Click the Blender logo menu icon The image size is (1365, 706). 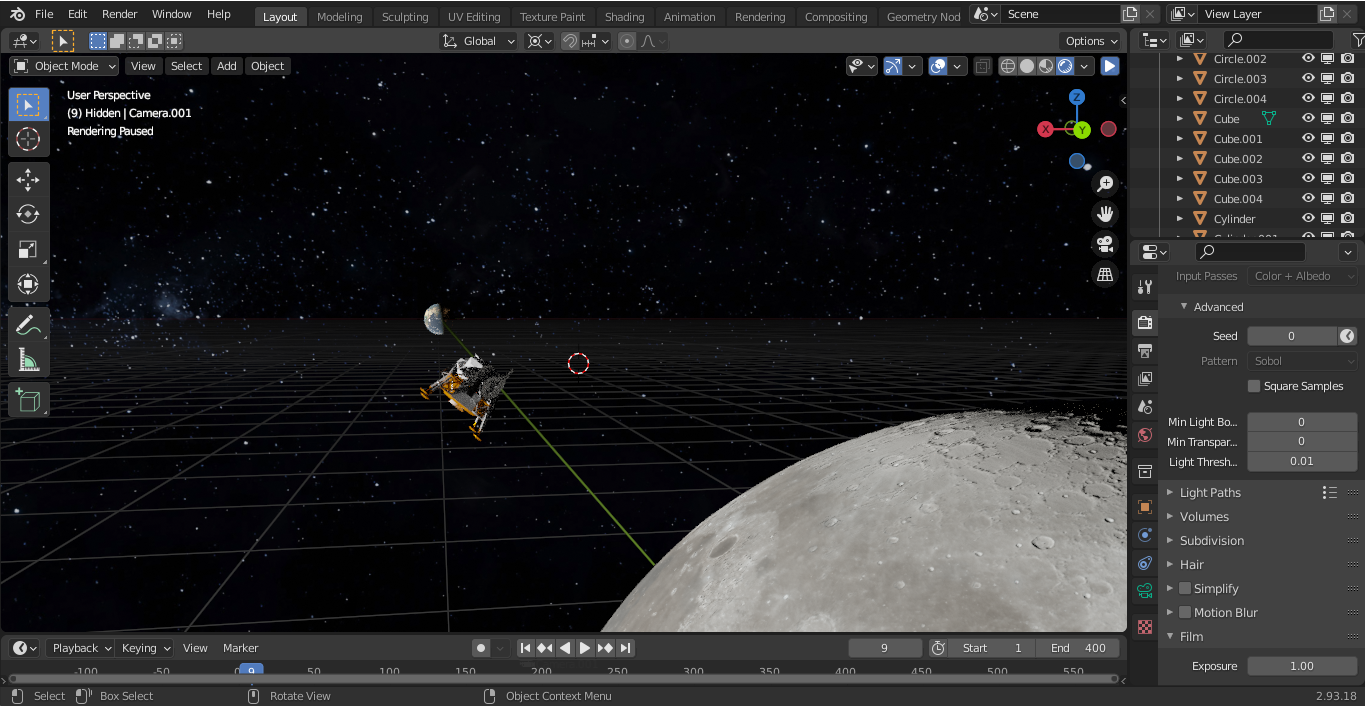17,14
